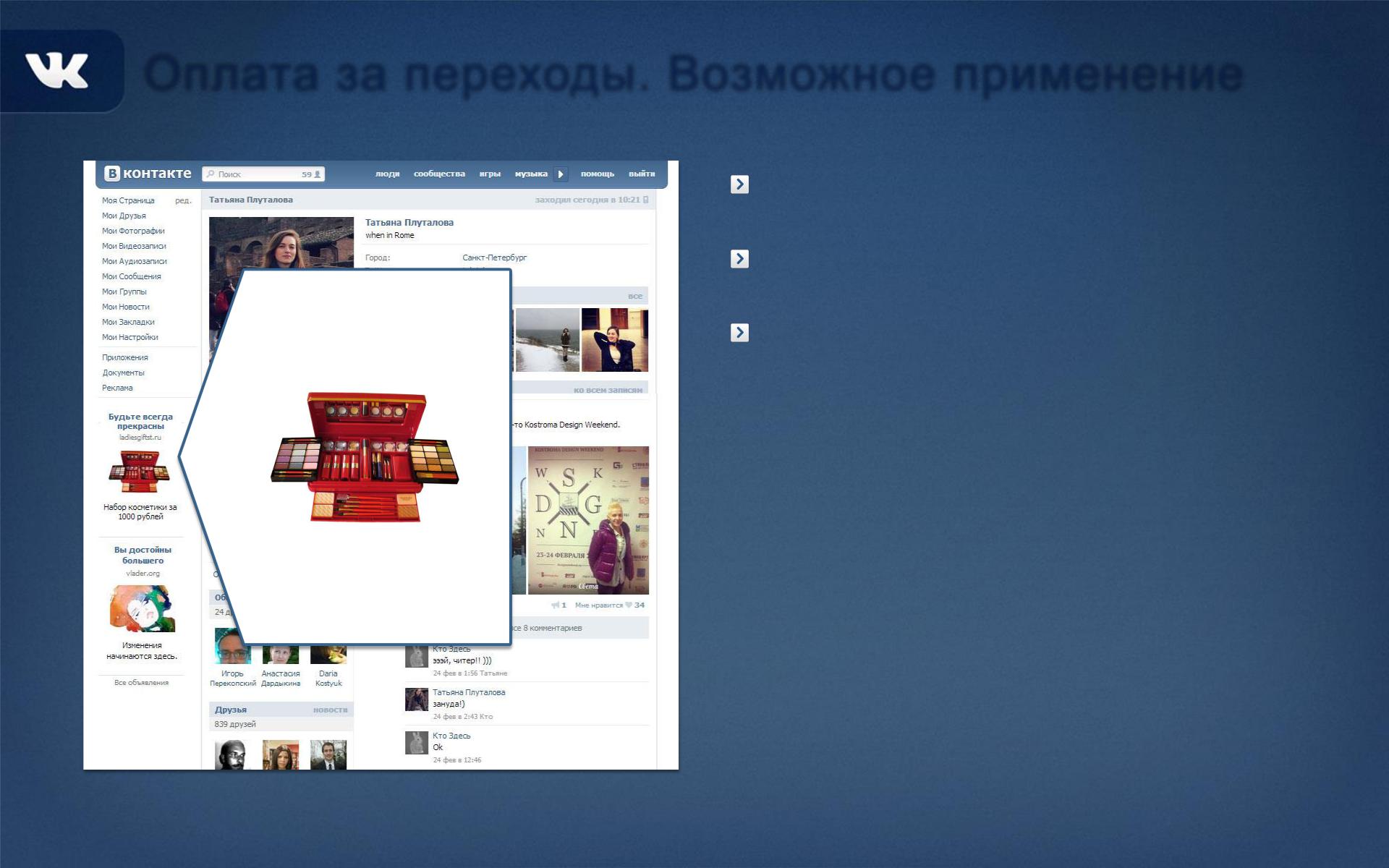
Task: Click the enlarged cosmetics set image
Action: (365, 456)
